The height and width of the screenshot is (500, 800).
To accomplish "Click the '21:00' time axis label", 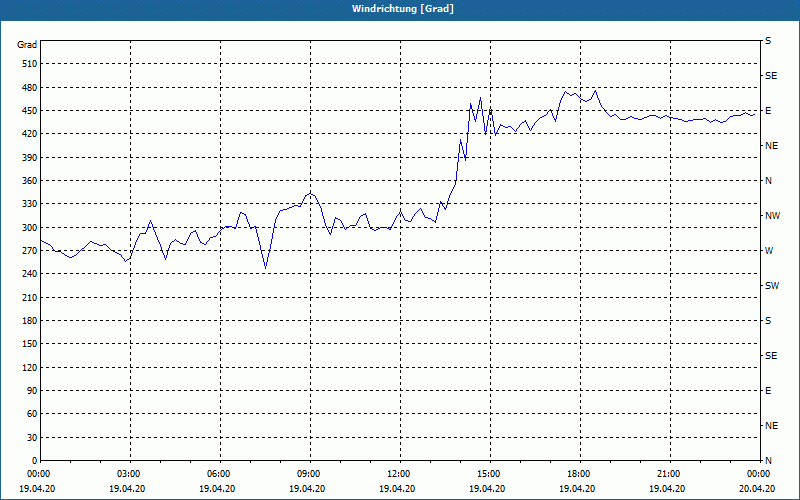I will tap(670, 473).
